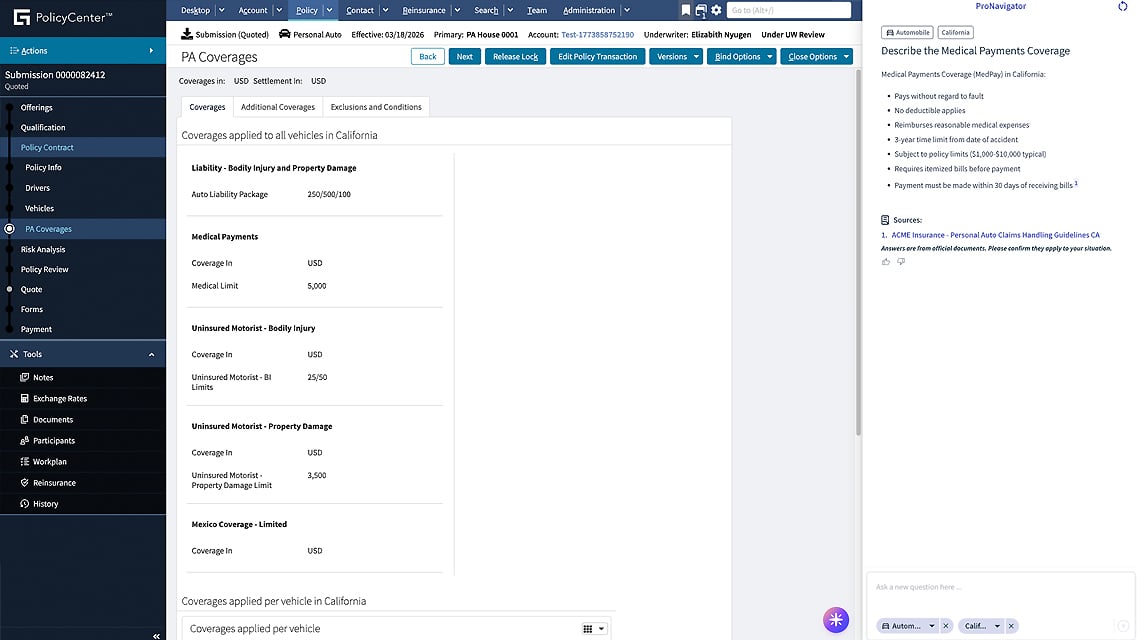Open Notes from the Tools section
The height and width of the screenshot is (640, 1137).
point(43,377)
